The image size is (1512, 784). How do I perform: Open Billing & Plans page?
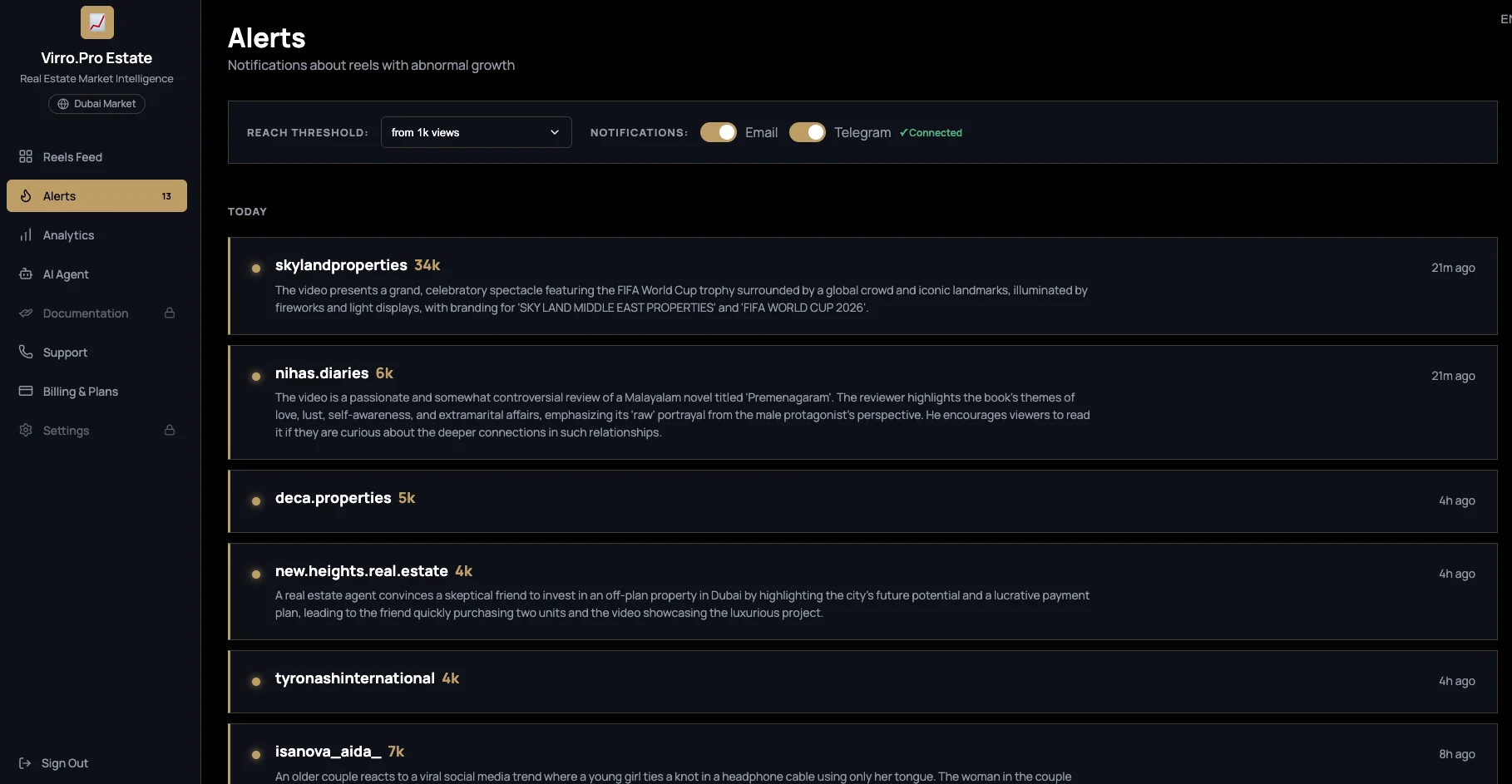click(96, 391)
